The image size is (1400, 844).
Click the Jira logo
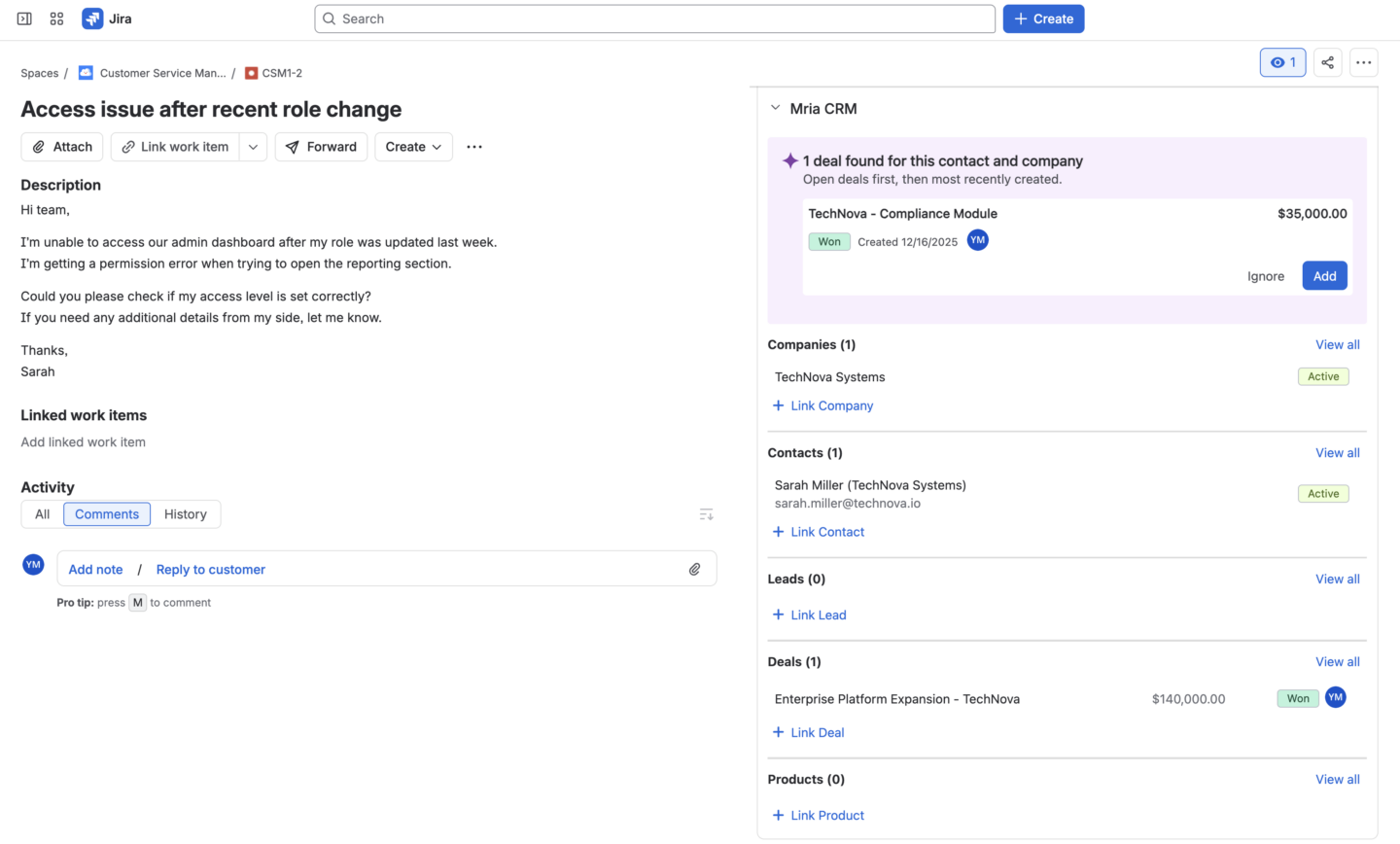coord(107,18)
